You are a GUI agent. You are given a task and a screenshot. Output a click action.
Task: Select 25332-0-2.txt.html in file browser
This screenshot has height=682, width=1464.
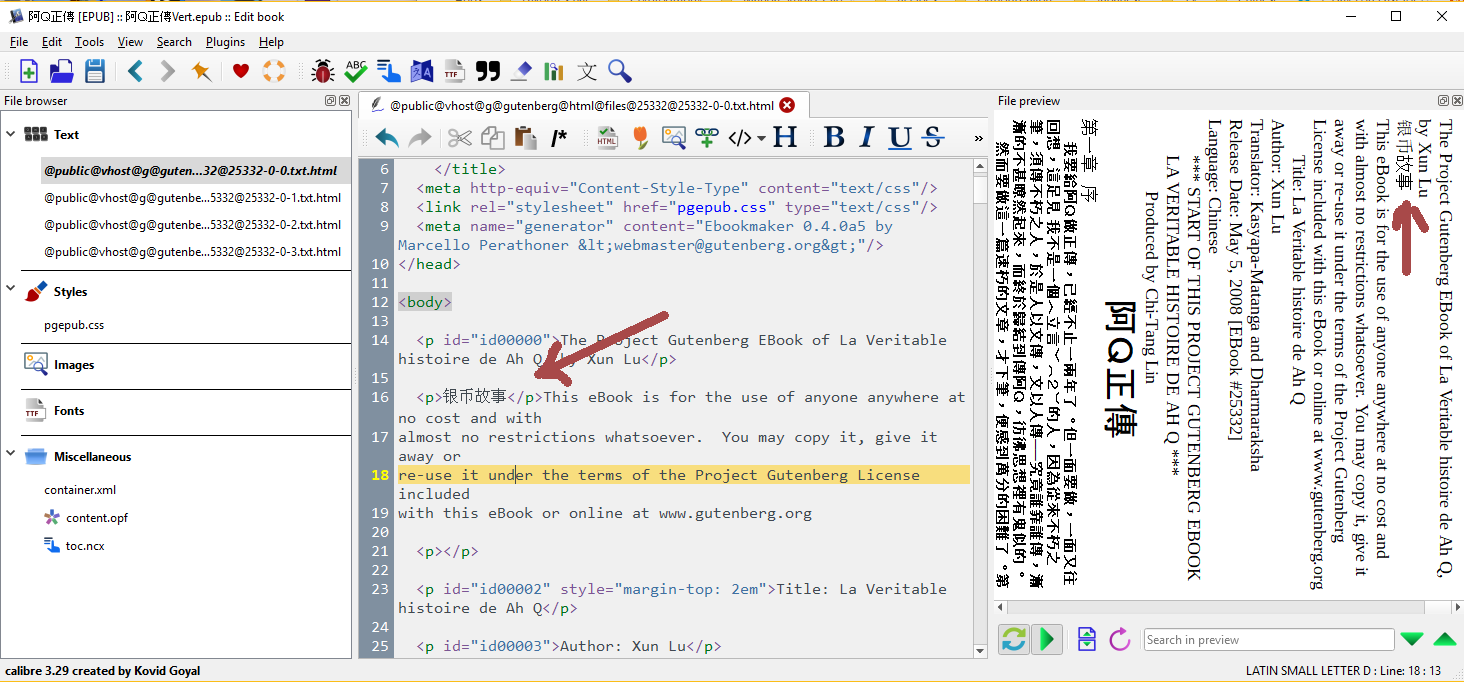pos(192,225)
